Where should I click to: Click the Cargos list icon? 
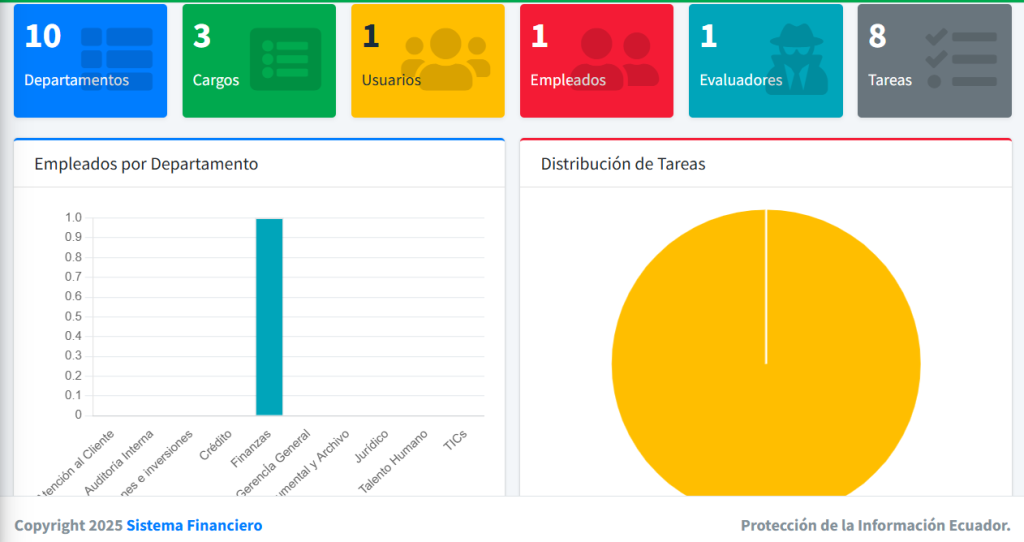point(285,58)
